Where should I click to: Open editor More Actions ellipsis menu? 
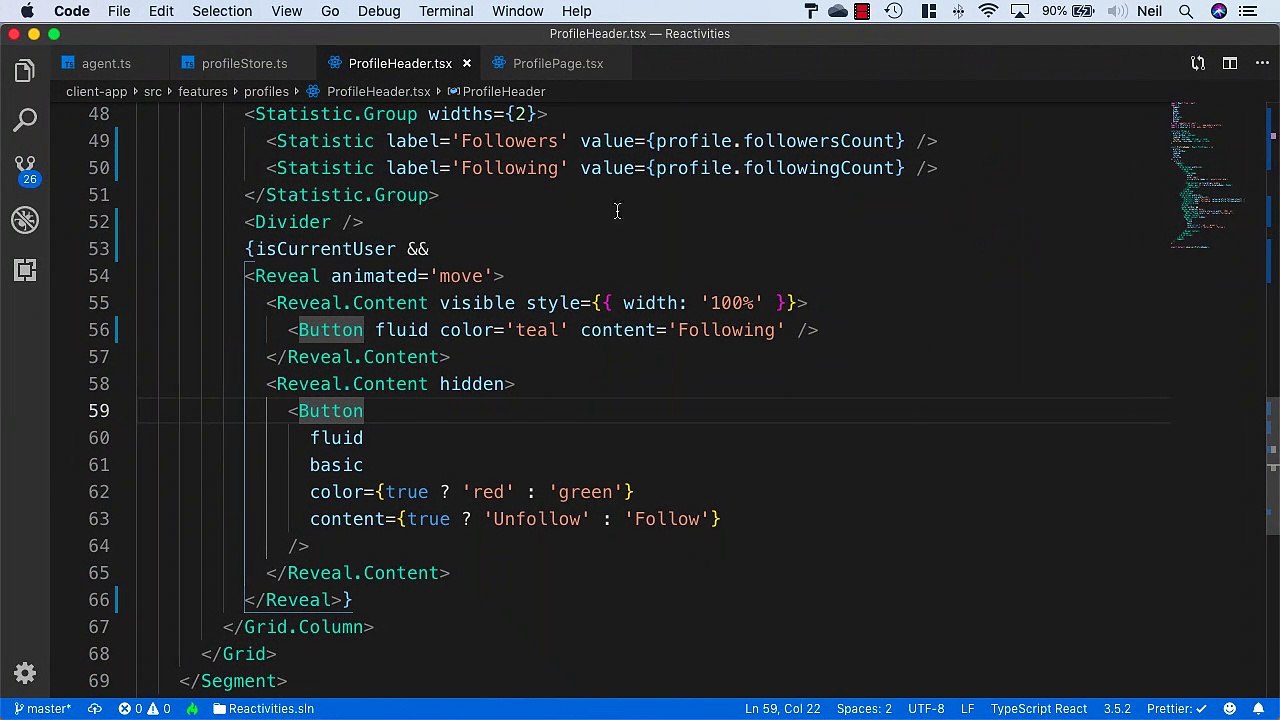click(1262, 63)
